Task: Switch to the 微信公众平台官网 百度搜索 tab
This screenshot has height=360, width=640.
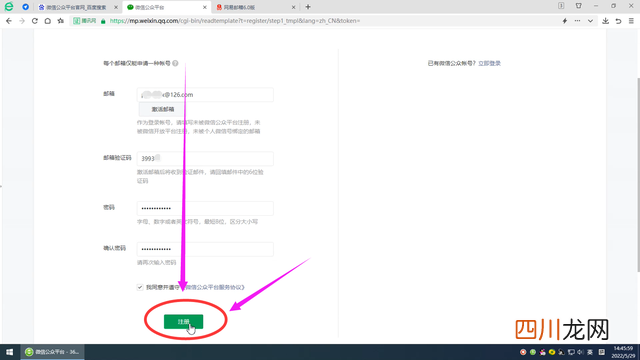Action: click(76, 7)
